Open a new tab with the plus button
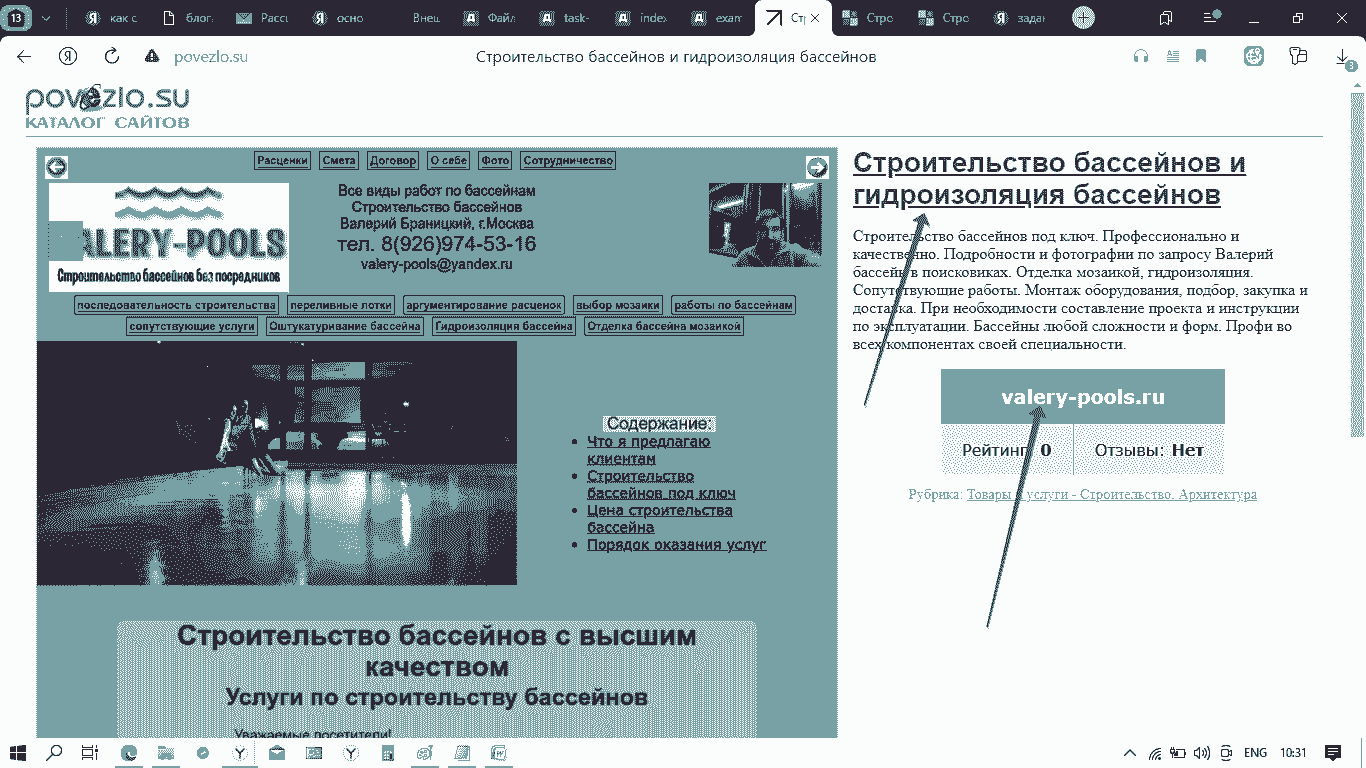The image size is (1366, 768). point(1083,18)
